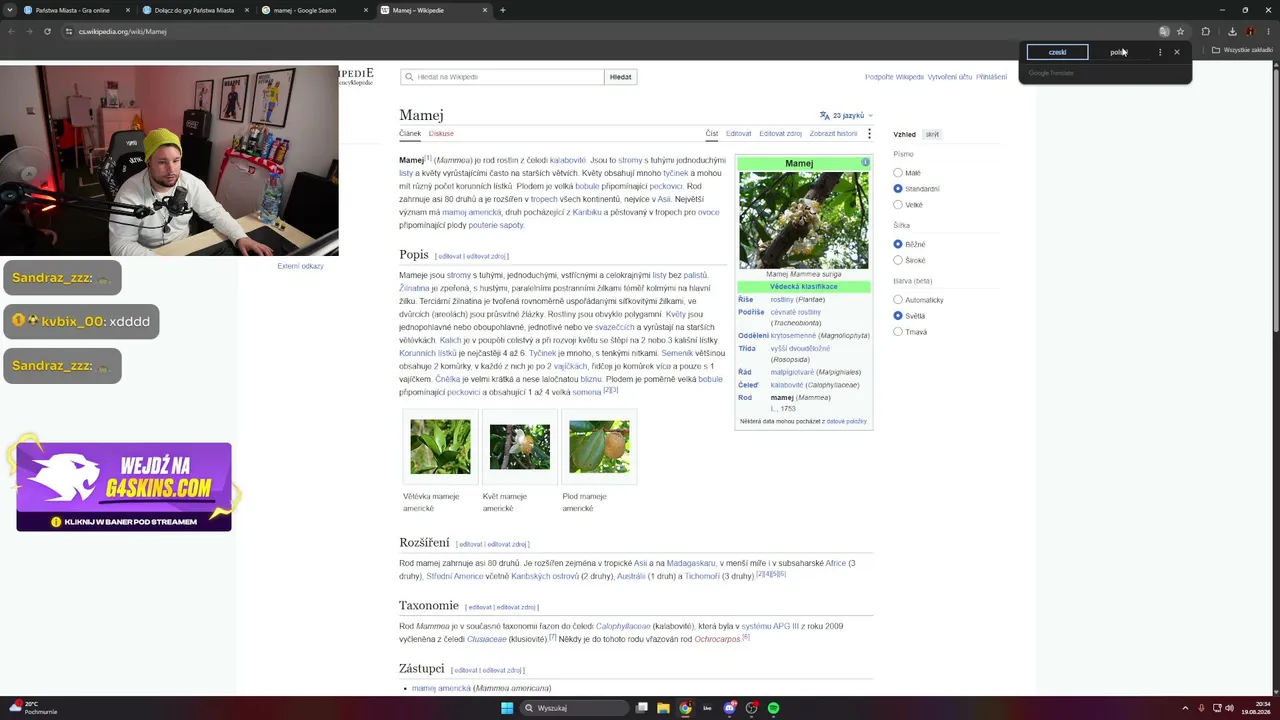Click the infobox info icon next to Mamej
Image resolution: width=1280 pixels, height=720 pixels.
click(865, 162)
